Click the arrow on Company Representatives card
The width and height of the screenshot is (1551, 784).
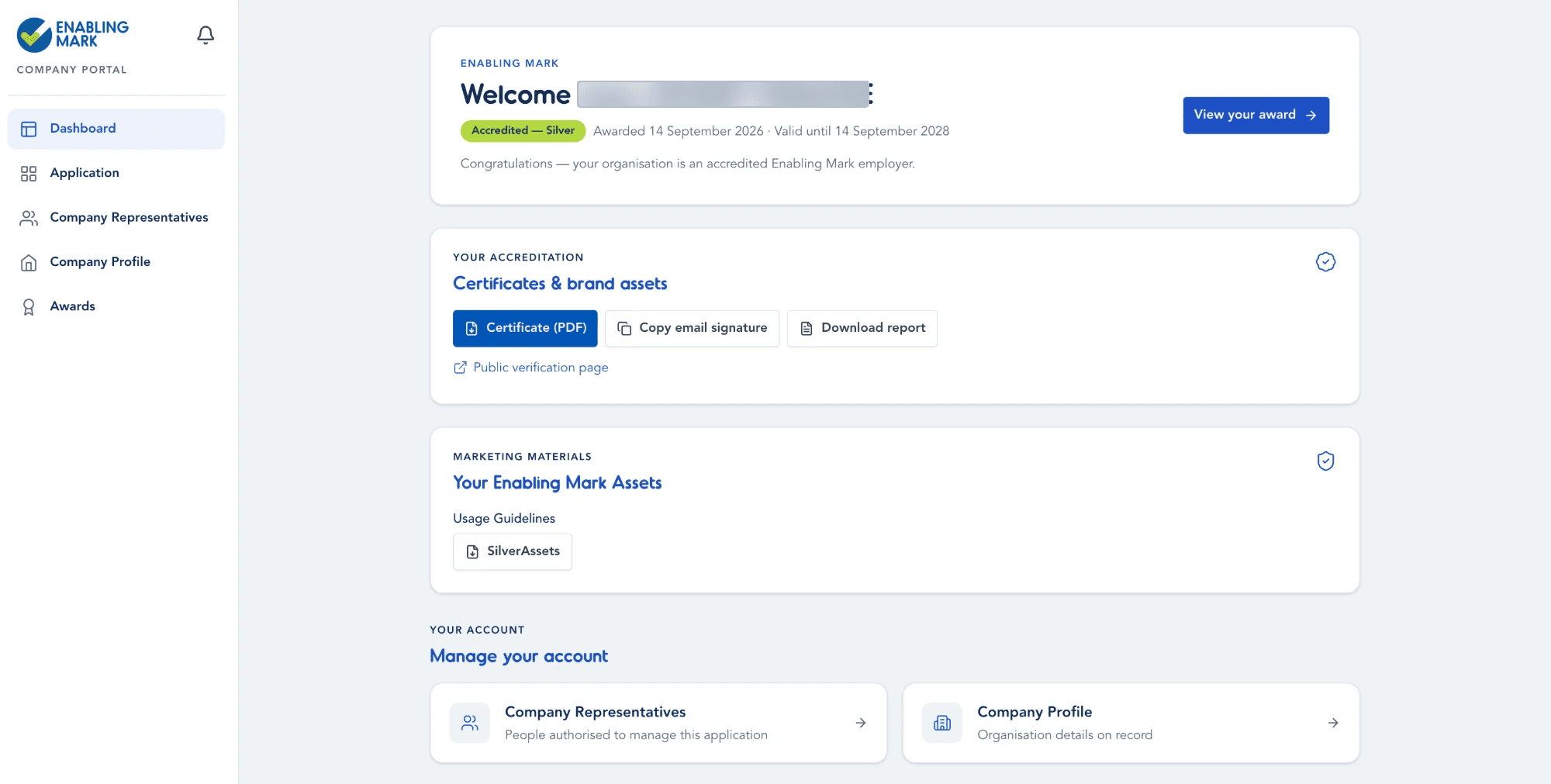[861, 723]
